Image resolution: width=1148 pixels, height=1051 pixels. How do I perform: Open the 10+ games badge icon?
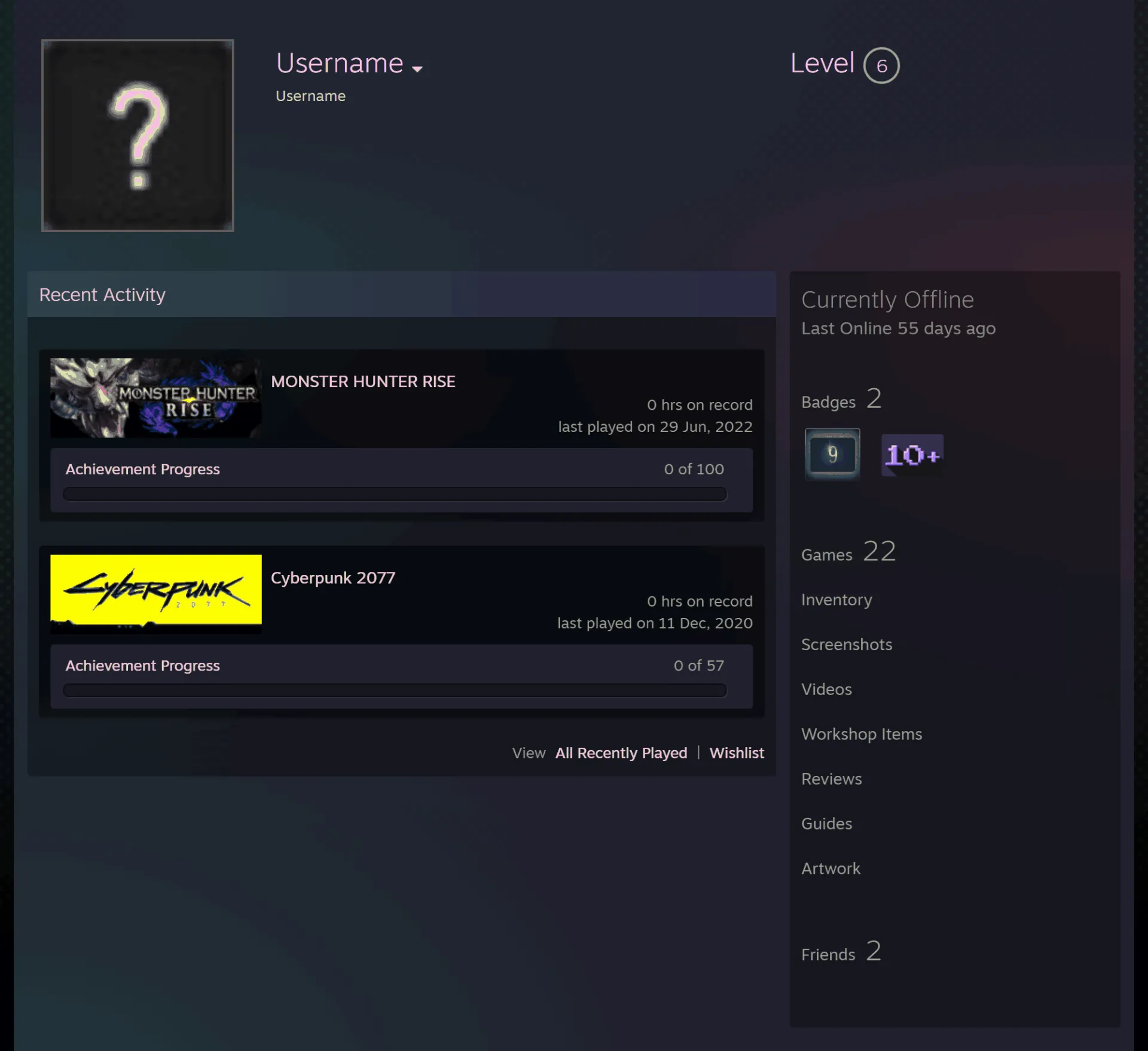click(x=912, y=455)
